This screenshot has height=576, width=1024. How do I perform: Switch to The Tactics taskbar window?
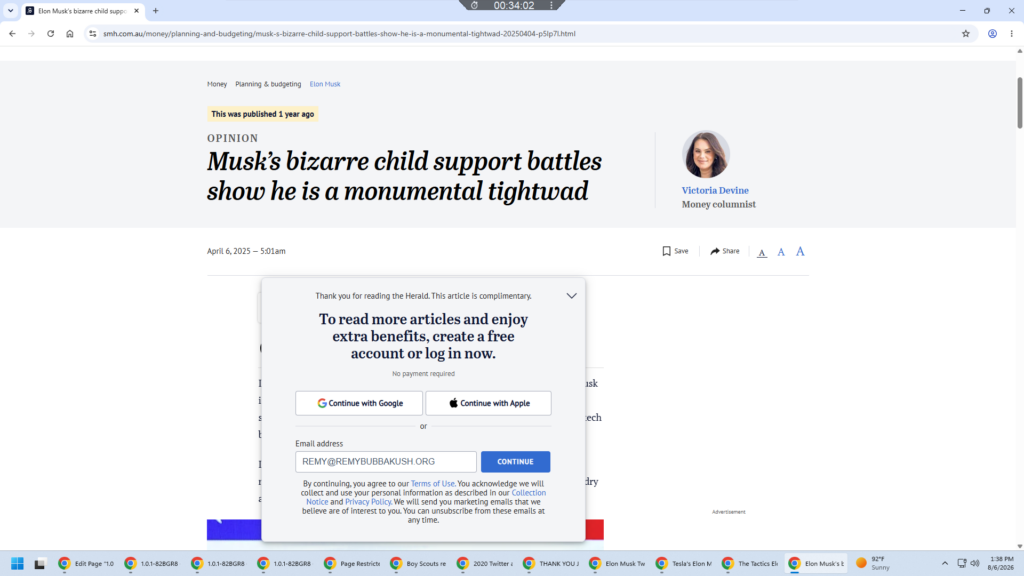click(750, 563)
